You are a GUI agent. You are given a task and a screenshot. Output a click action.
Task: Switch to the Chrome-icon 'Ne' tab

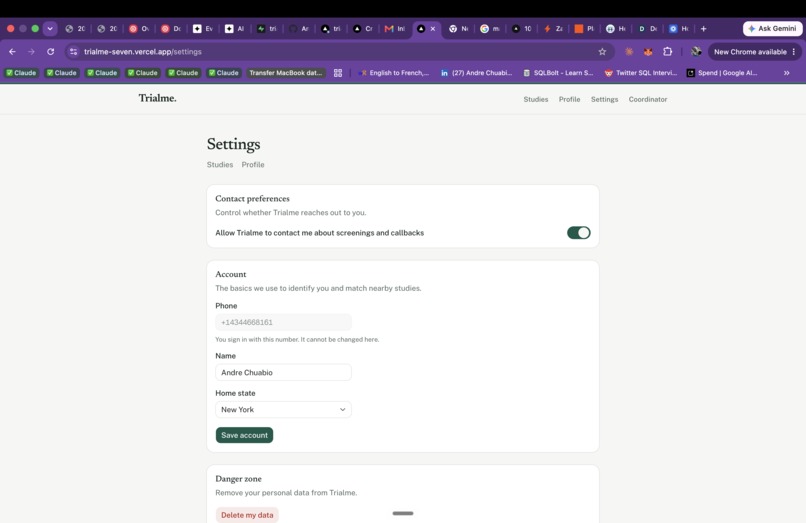point(458,29)
